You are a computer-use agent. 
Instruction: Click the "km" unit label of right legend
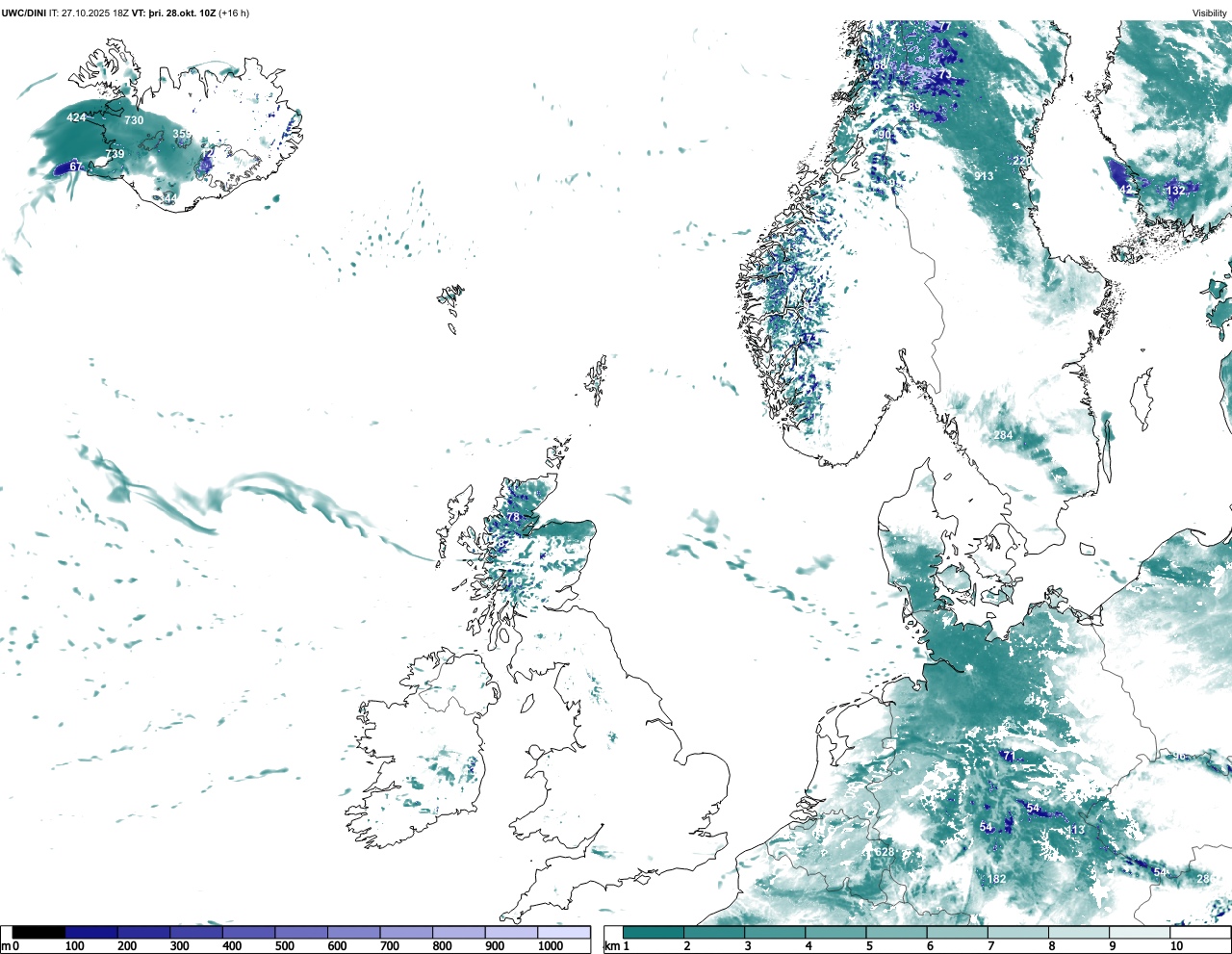tap(612, 946)
